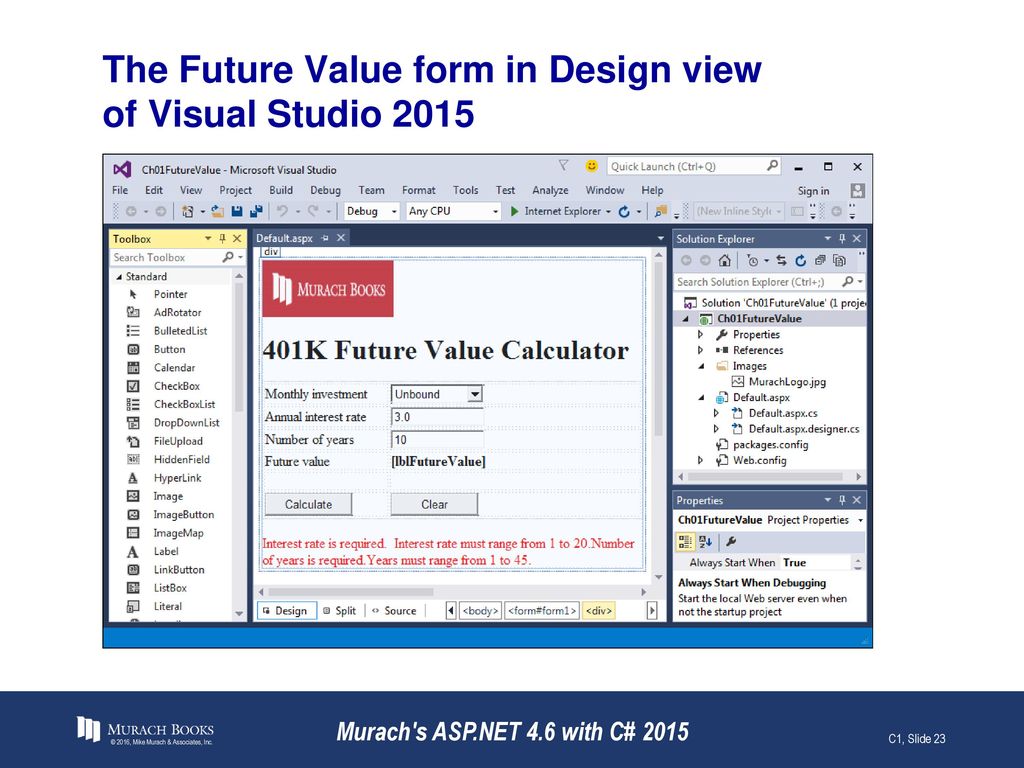
Task: Open the Debug configuration dropdown
Action: pos(394,212)
